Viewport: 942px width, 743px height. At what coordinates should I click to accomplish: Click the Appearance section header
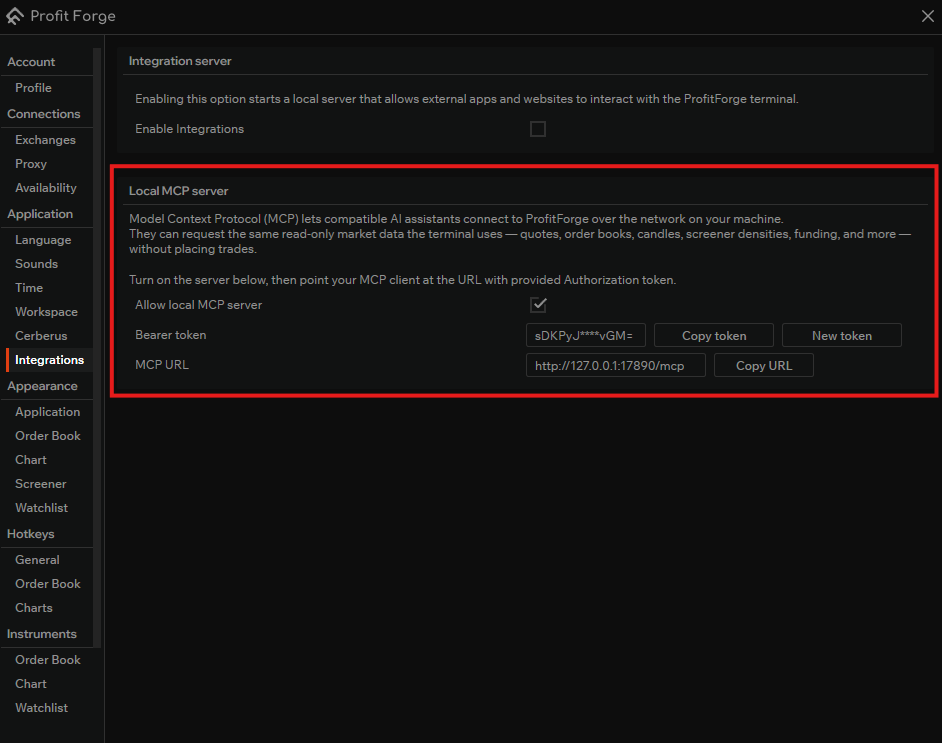click(x=42, y=386)
